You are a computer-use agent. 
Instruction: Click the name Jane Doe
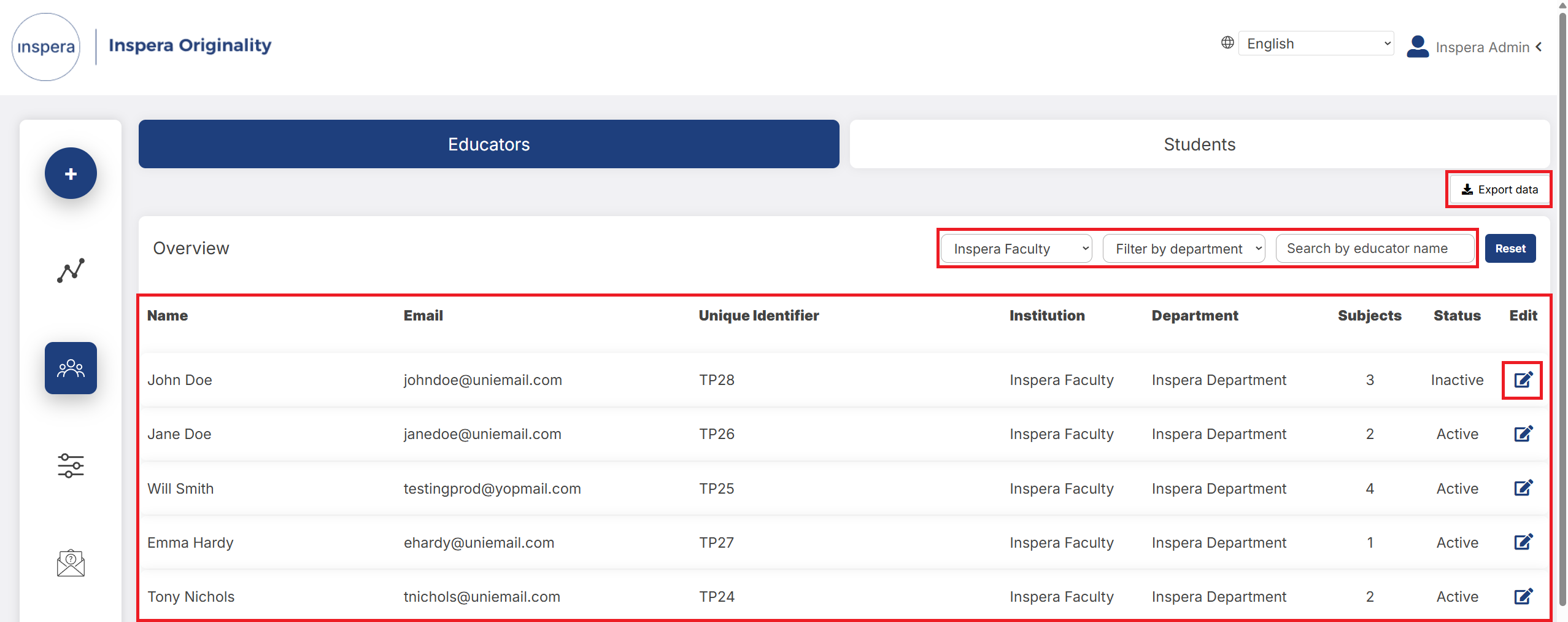(179, 434)
